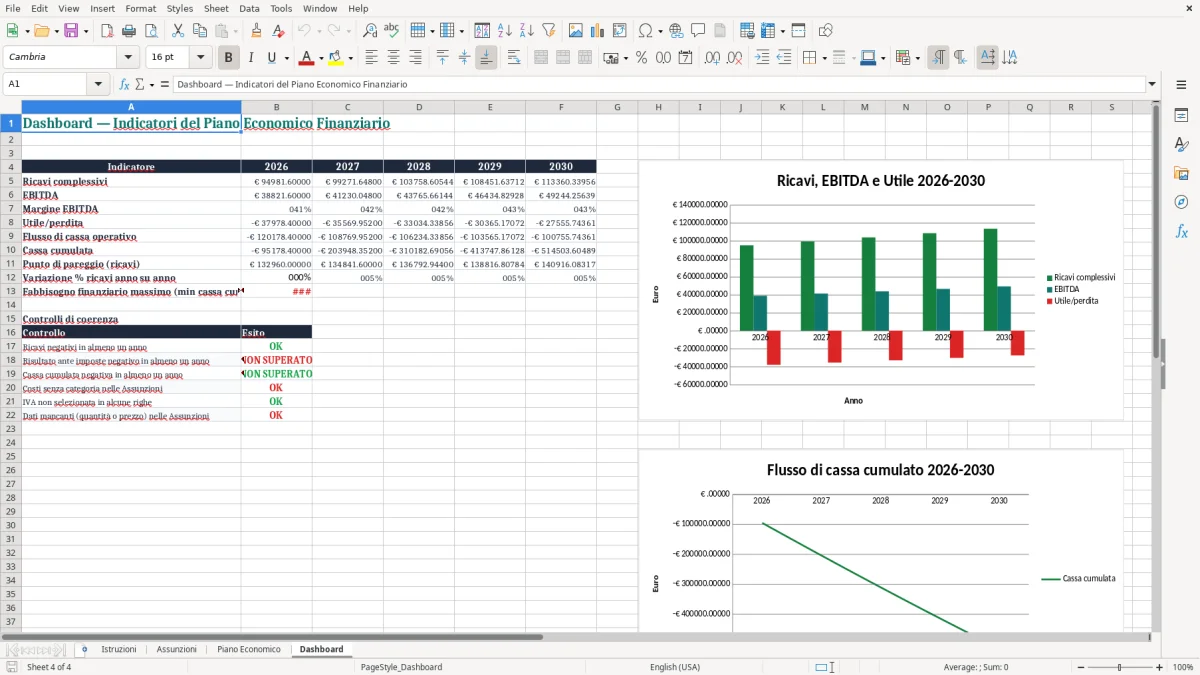This screenshot has width=1200, height=675.
Task: Sort ascending icon
Action: [505, 31]
